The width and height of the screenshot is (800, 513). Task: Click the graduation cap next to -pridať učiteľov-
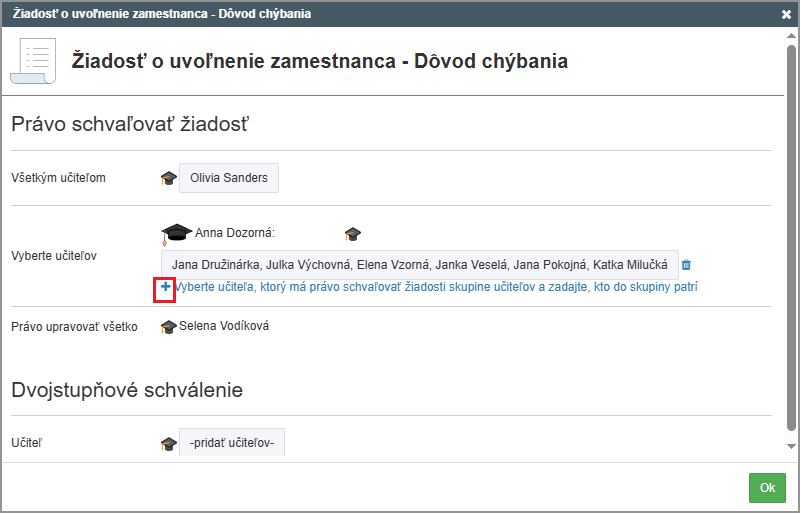pos(168,443)
